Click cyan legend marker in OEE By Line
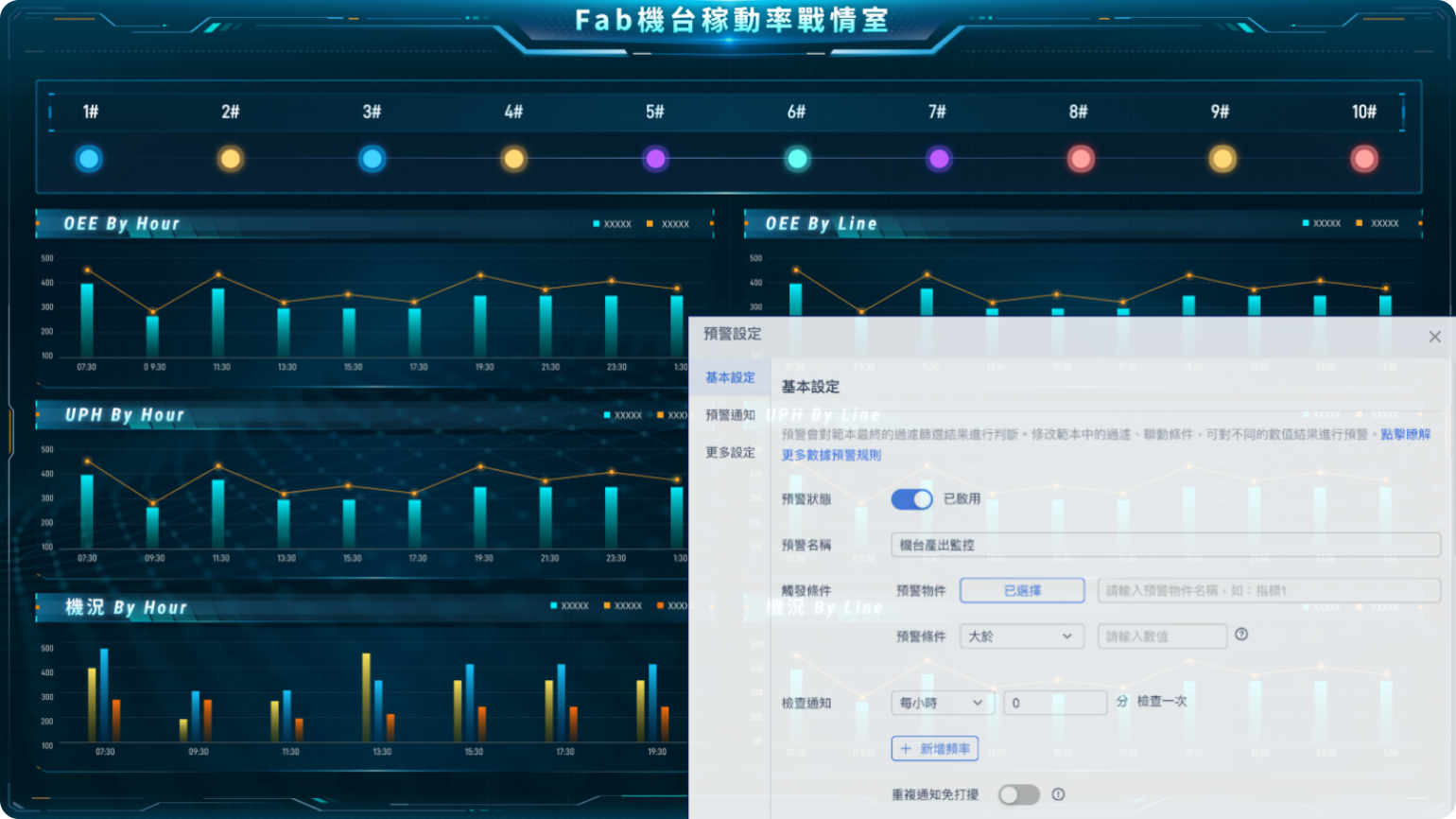The width and height of the screenshot is (1456, 819). click(1306, 223)
